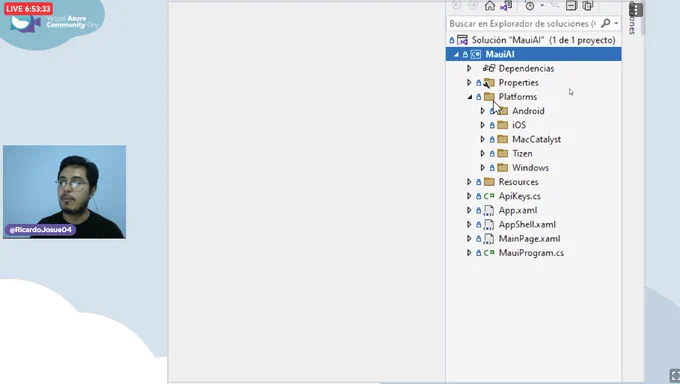Select the App.xaml file name
680x384 pixels.
518,210
